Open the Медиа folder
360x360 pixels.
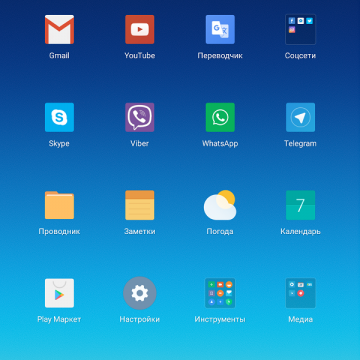click(300, 293)
